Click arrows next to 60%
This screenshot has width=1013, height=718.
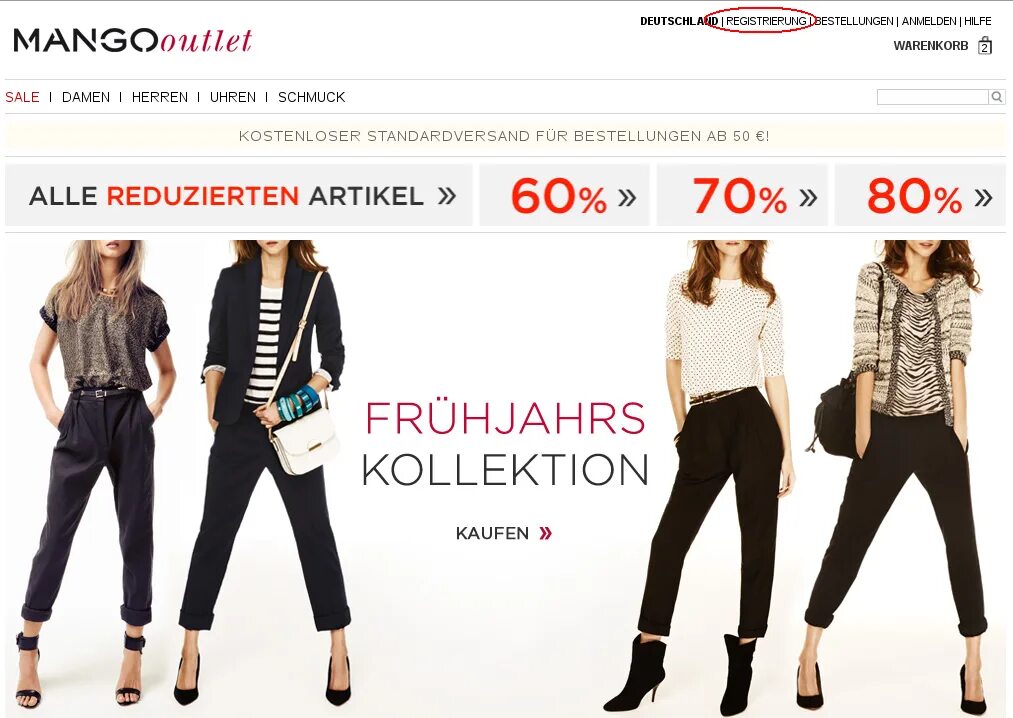[x=627, y=197]
